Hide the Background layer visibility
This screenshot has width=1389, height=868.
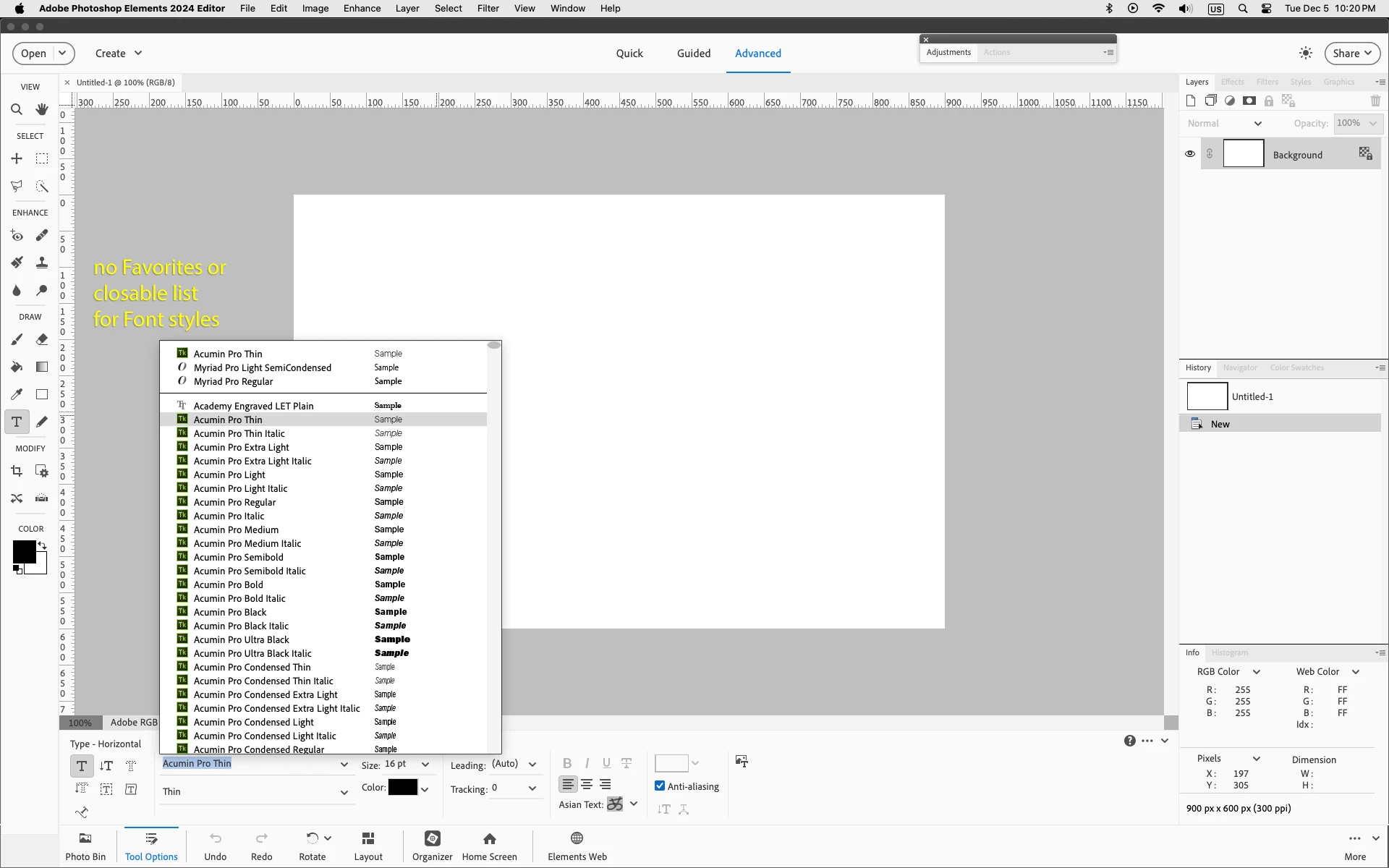pos(1190,155)
